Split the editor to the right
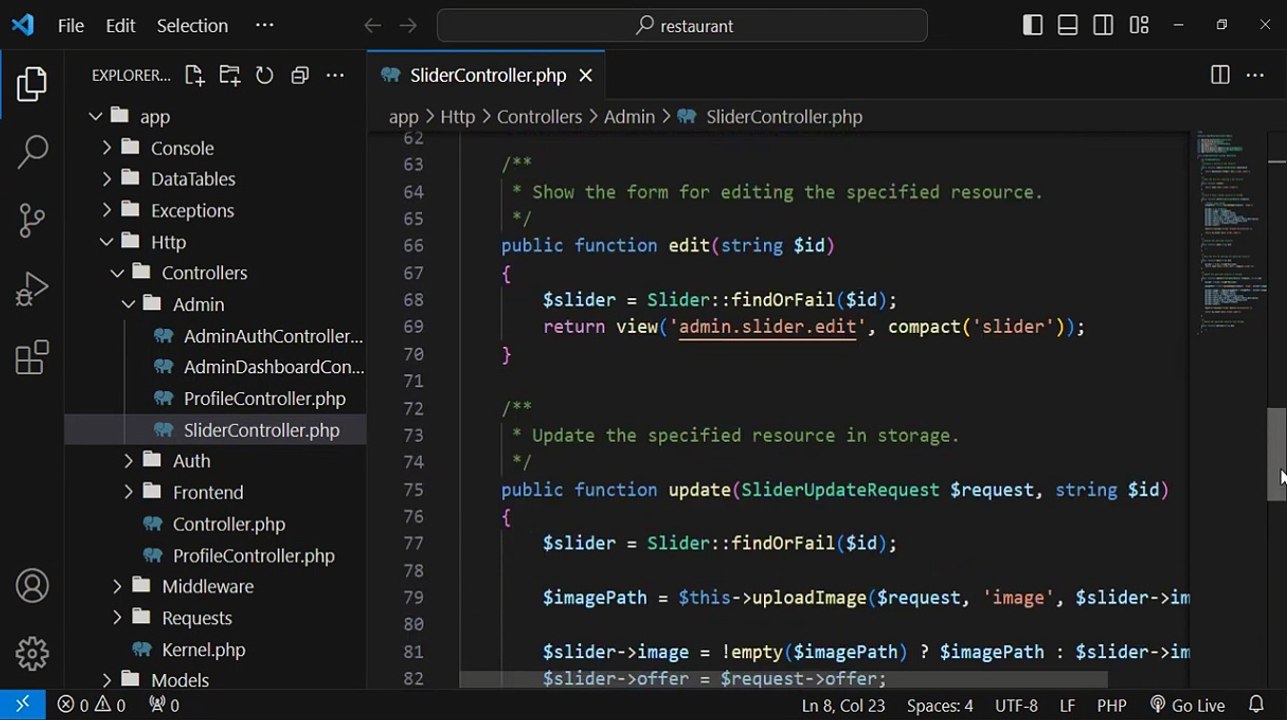 [x=1220, y=75]
